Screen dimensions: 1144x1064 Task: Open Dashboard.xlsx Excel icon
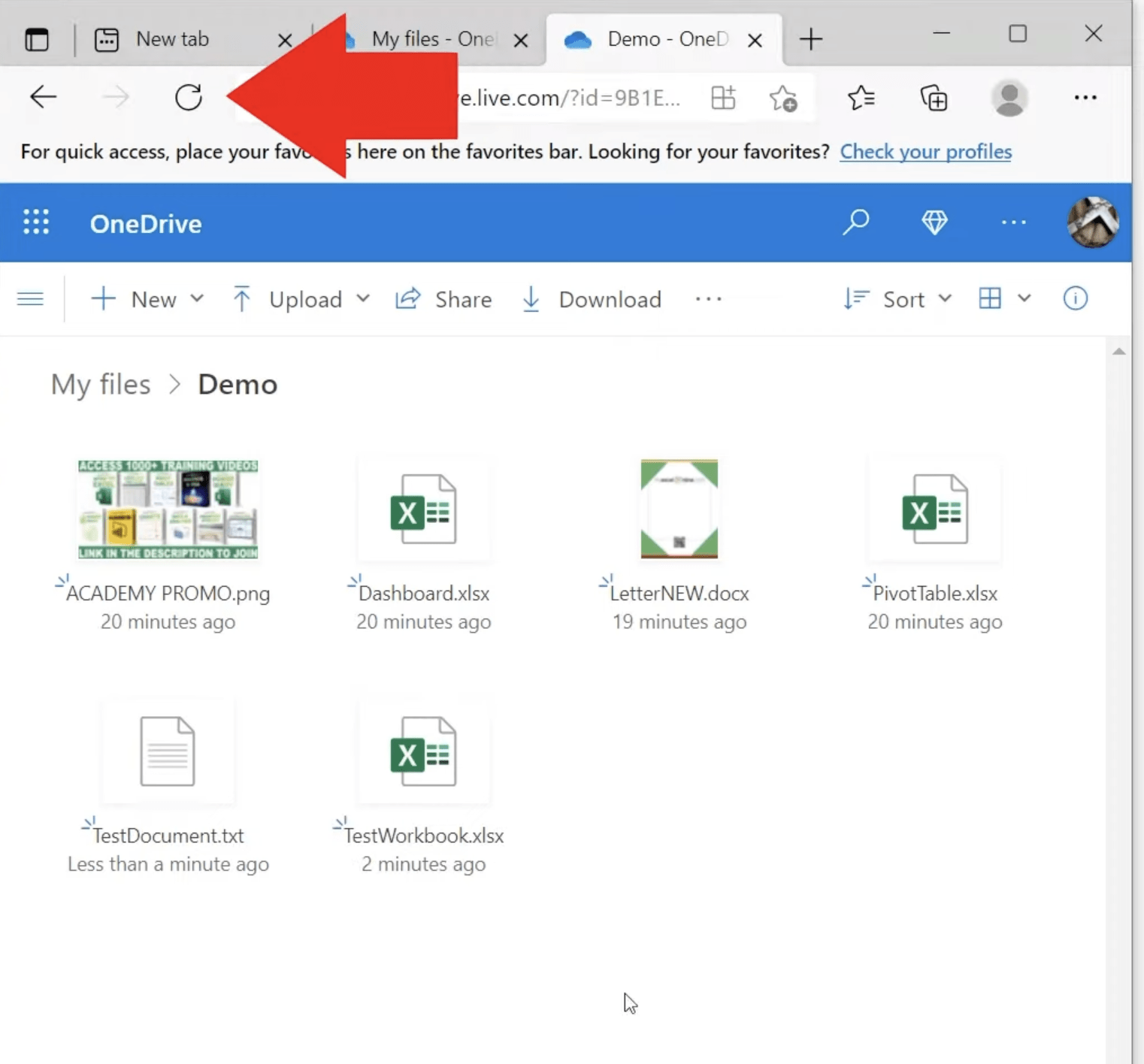point(423,509)
